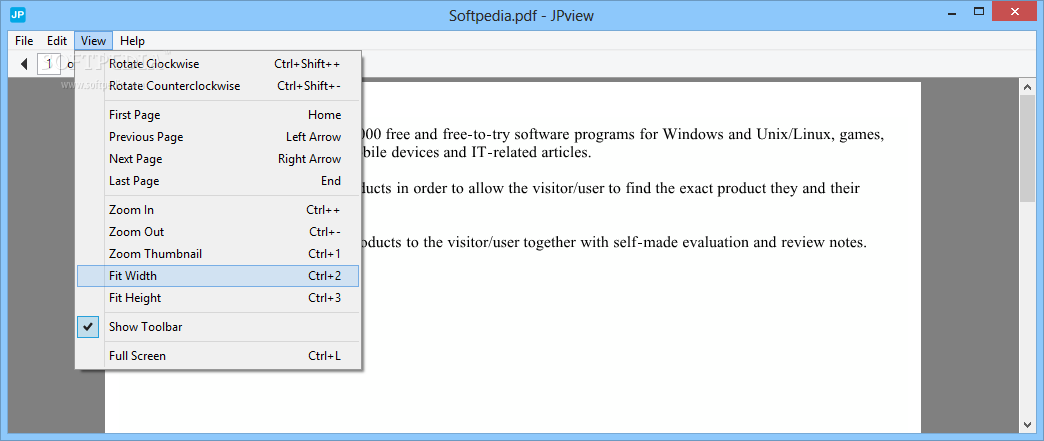Close the View menu from menu bar

tap(93, 41)
